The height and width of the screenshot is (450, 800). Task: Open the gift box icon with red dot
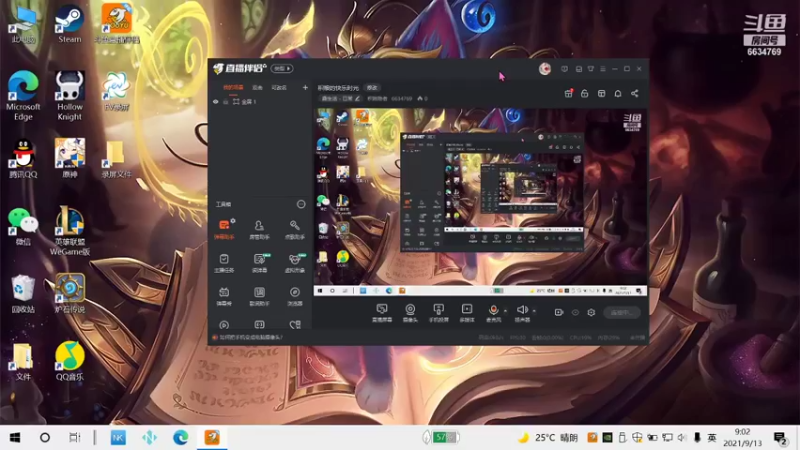[x=568, y=93]
